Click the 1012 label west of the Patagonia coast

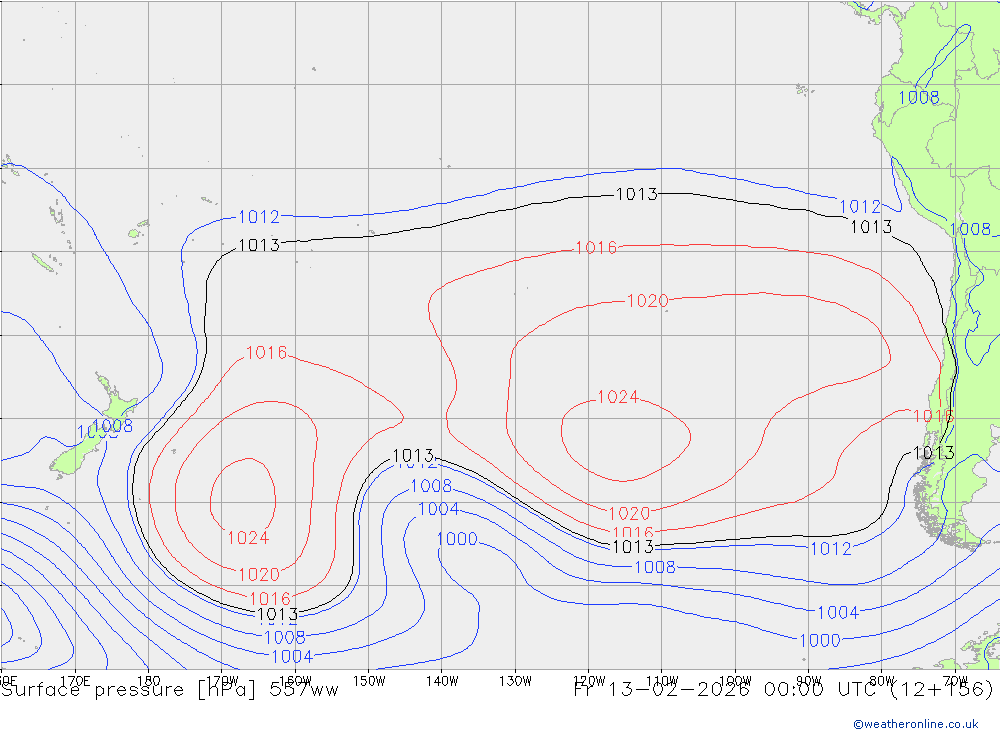(830, 548)
